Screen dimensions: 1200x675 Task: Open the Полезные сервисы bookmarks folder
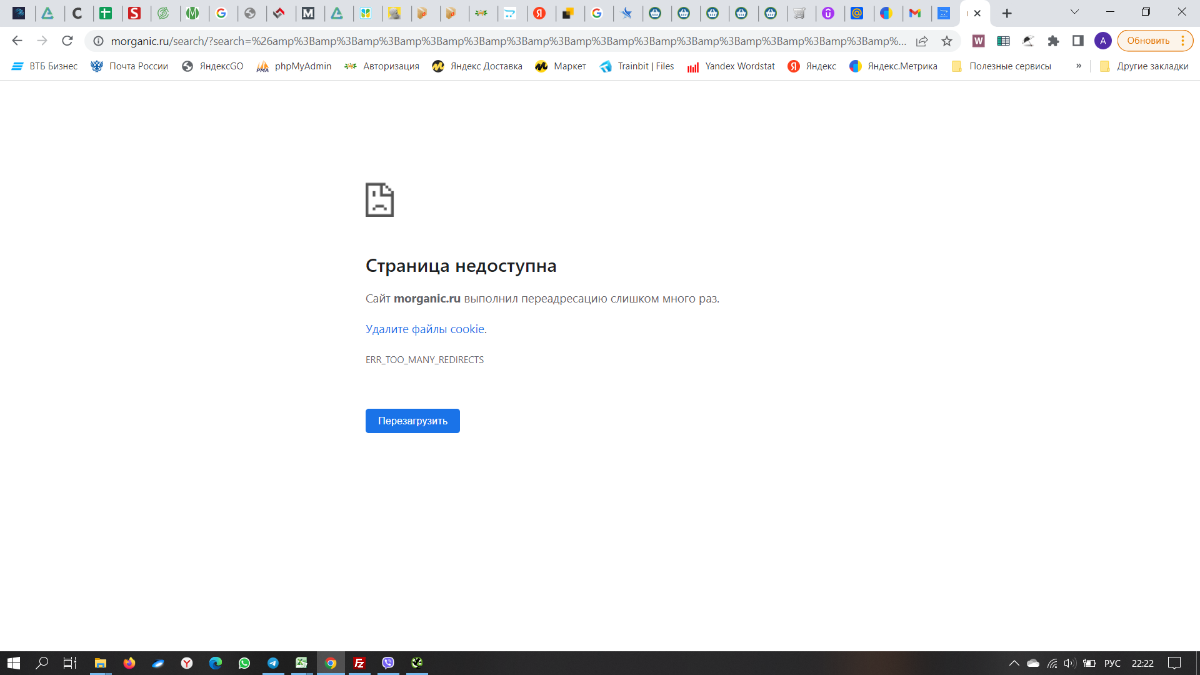point(1001,66)
